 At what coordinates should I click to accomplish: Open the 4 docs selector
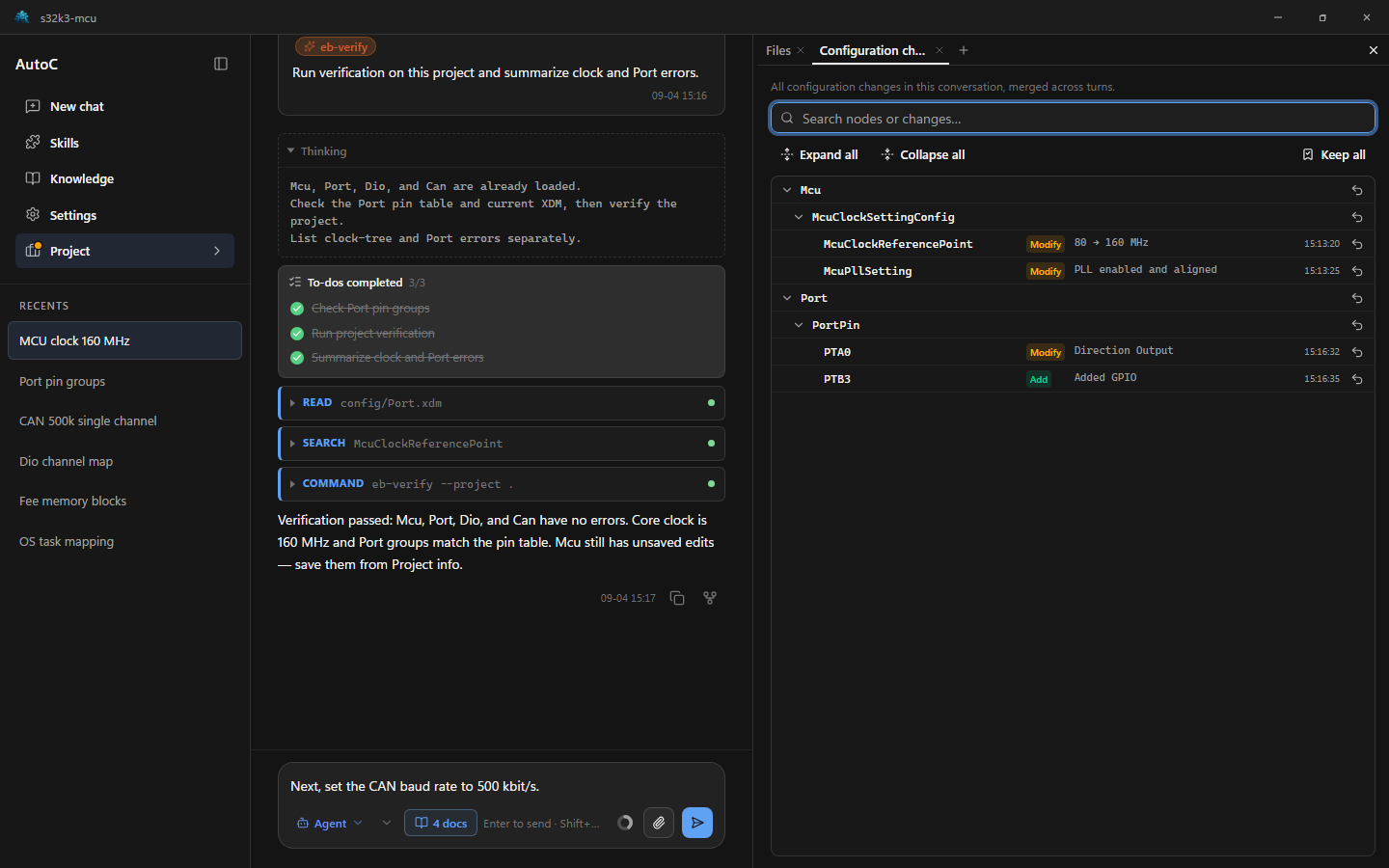441,824
